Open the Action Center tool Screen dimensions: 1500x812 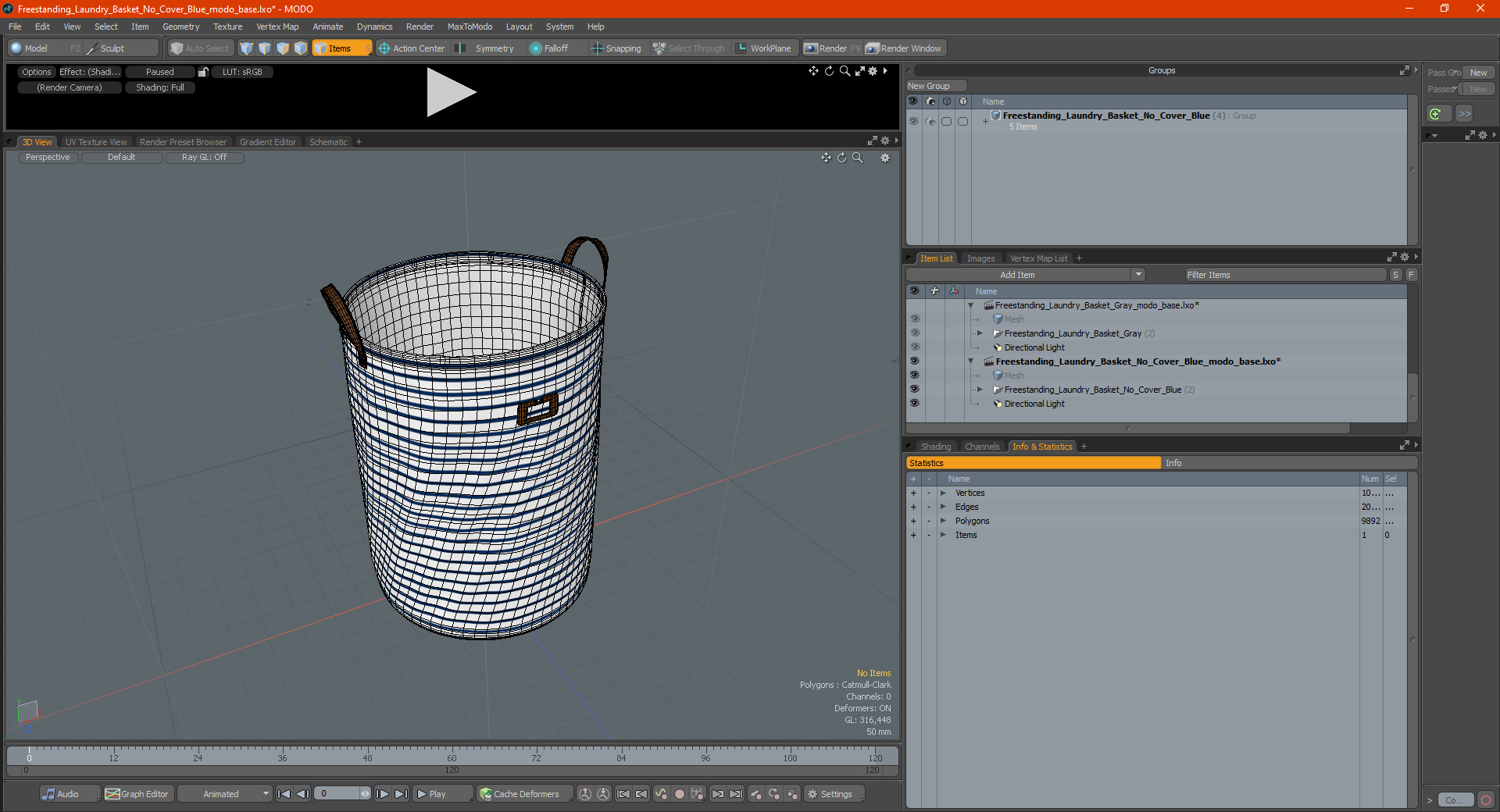click(x=412, y=48)
